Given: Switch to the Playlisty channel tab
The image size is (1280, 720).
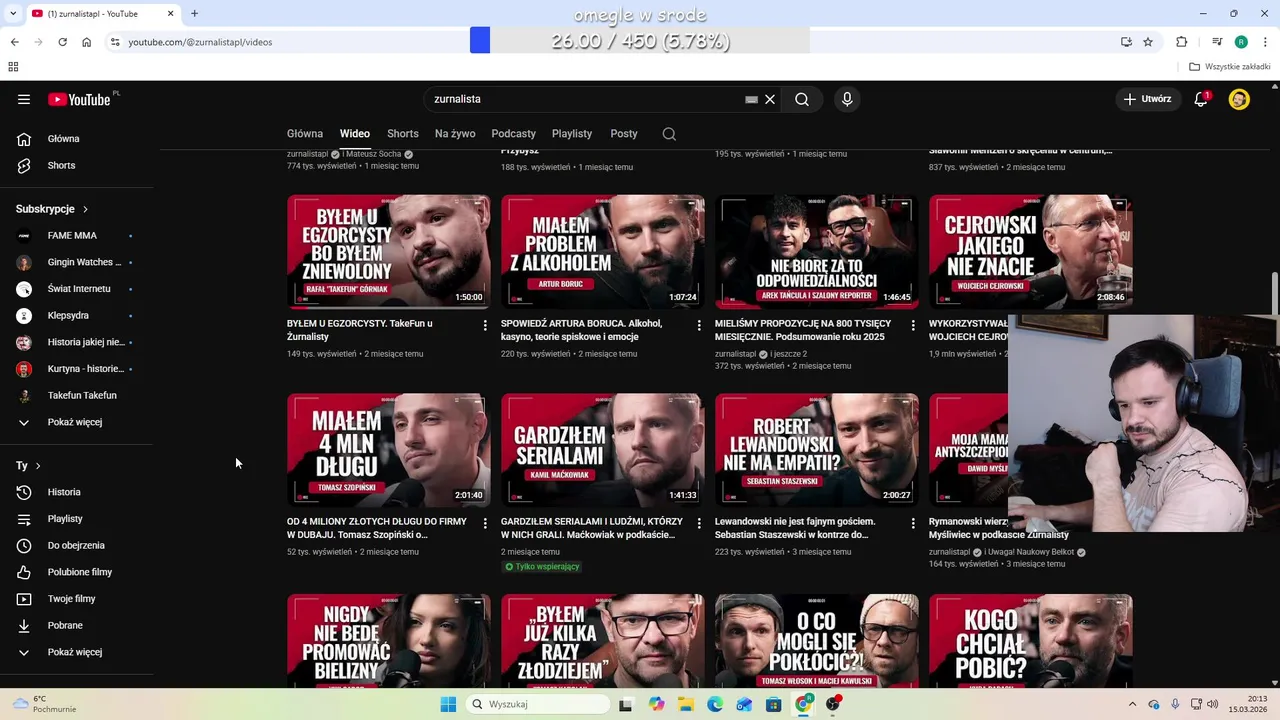Looking at the screenshot, I should [572, 134].
